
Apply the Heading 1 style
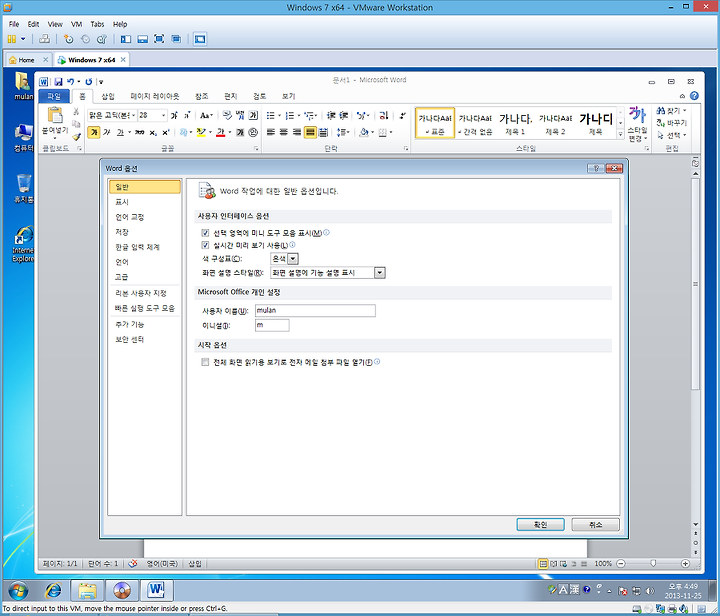(515, 123)
